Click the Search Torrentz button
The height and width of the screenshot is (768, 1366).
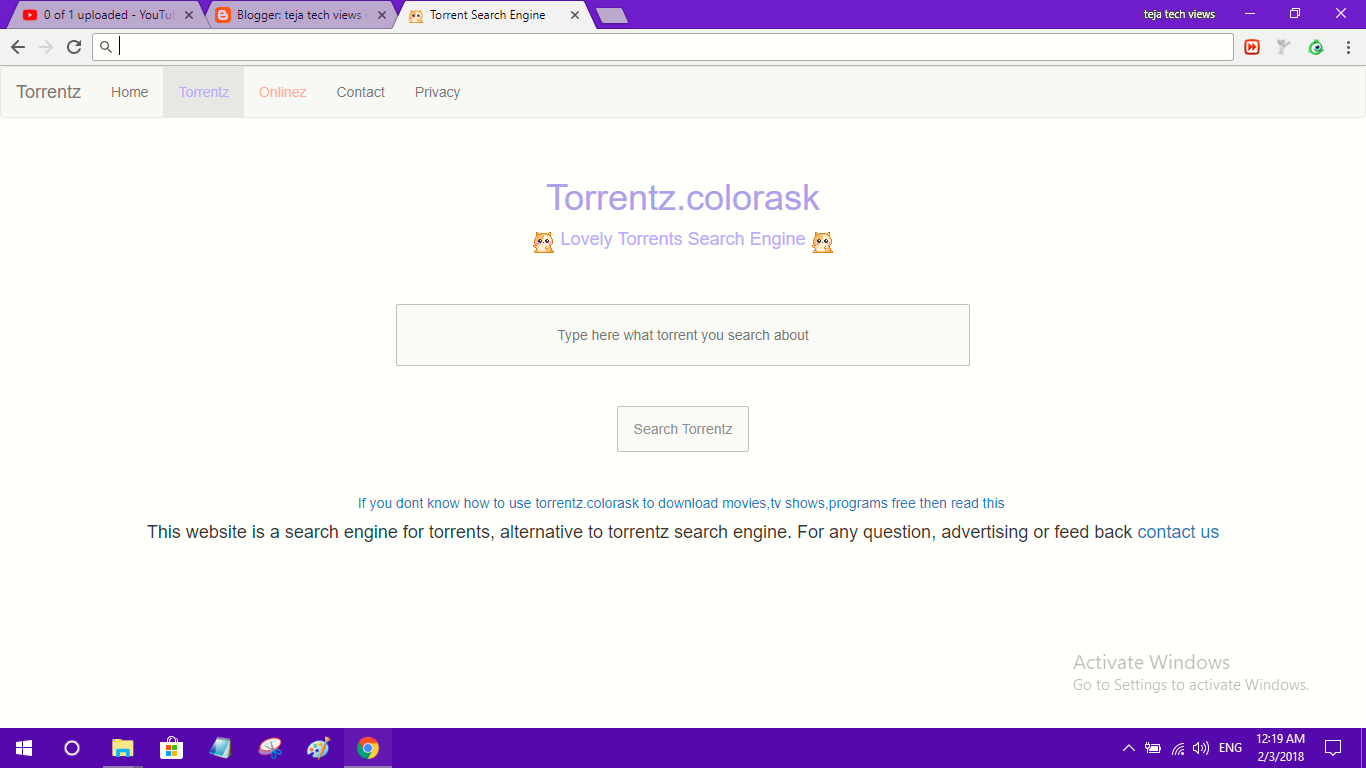tap(683, 429)
